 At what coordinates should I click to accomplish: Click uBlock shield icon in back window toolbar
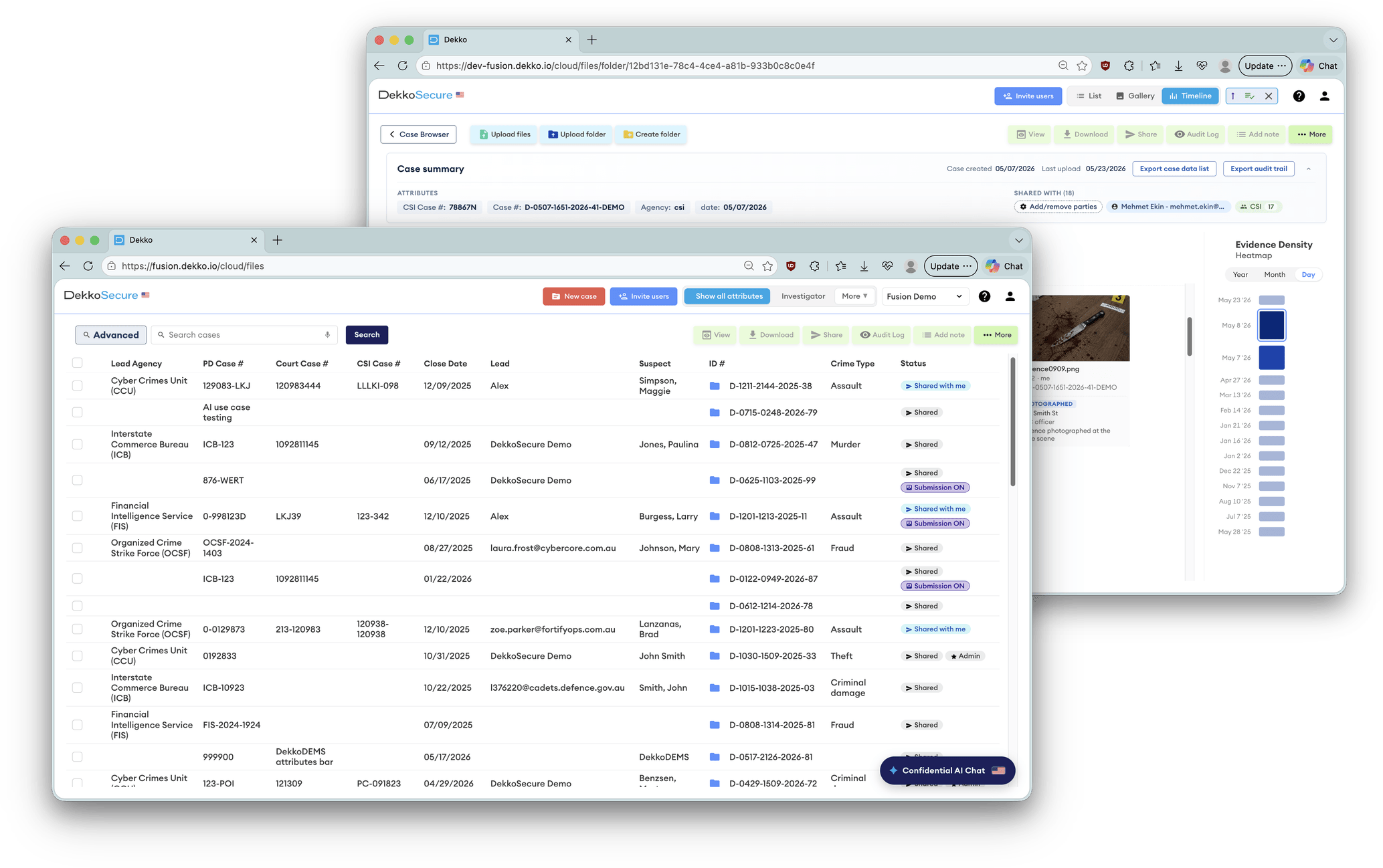(x=1105, y=66)
